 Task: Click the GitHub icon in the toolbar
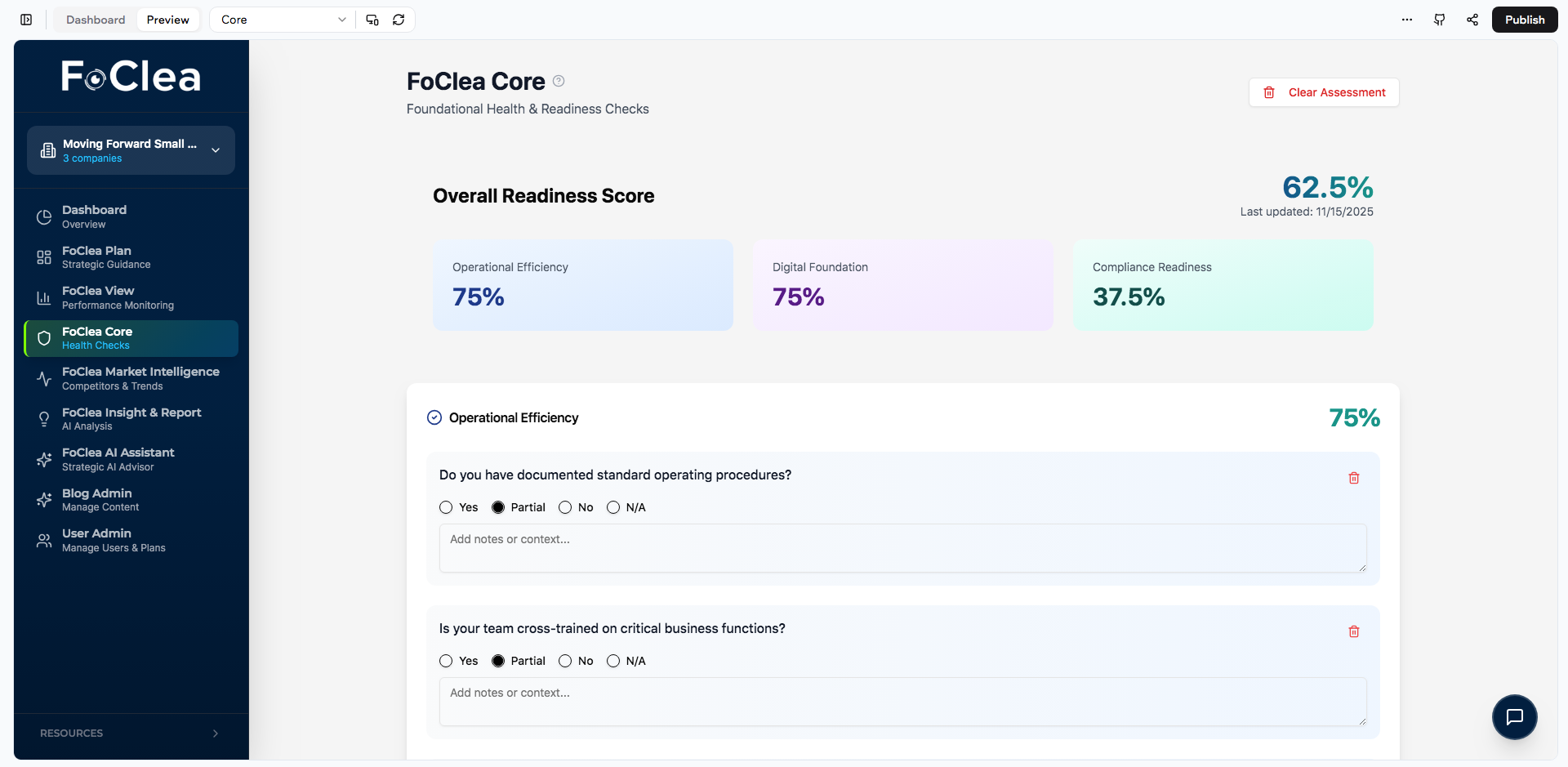[x=1440, y=19]
